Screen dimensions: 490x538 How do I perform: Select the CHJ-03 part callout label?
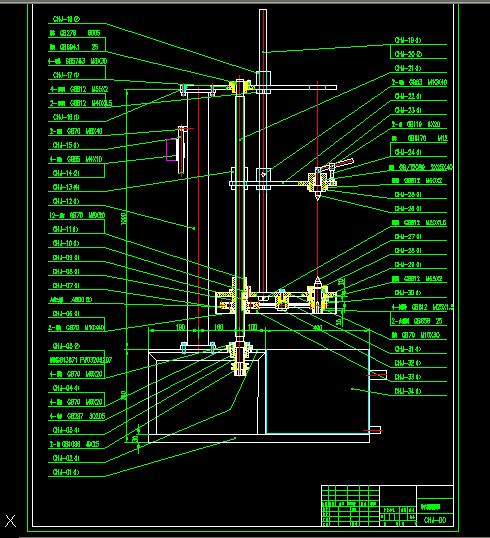[66, 430]
